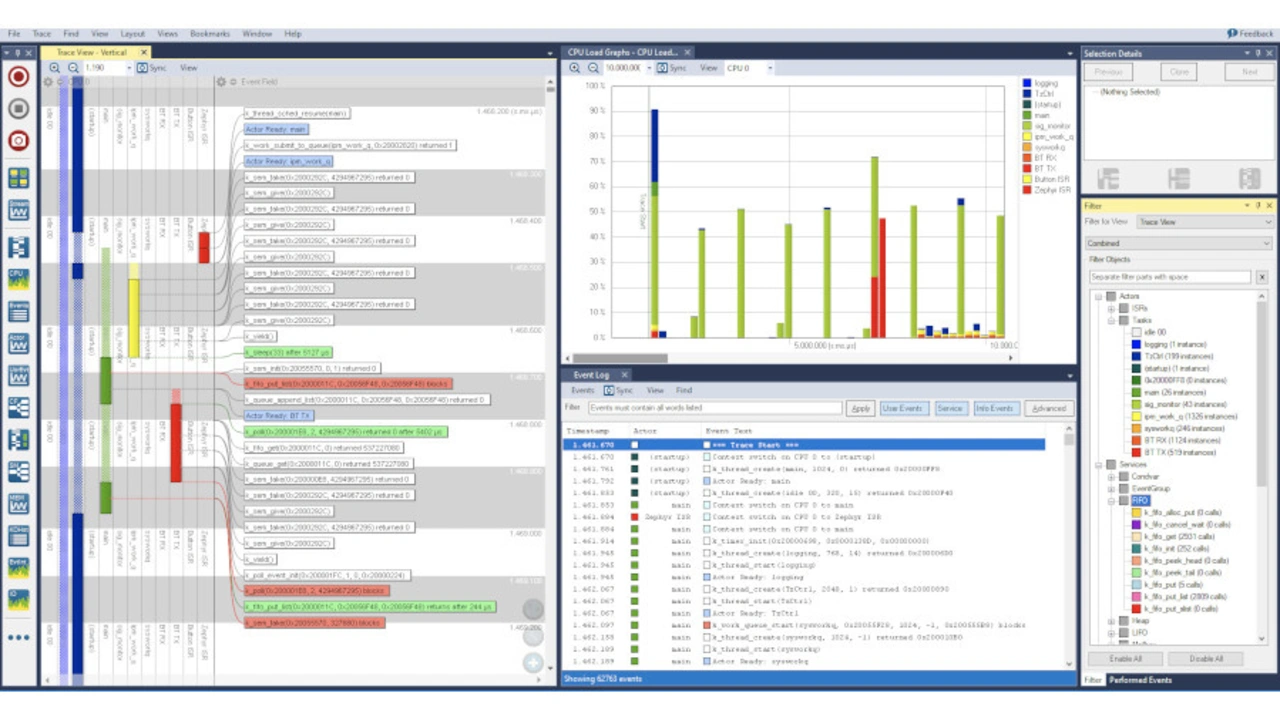Open the Feedback link icon
The height and width of the screenshot is (720, 1280).
pos(1233,34)
